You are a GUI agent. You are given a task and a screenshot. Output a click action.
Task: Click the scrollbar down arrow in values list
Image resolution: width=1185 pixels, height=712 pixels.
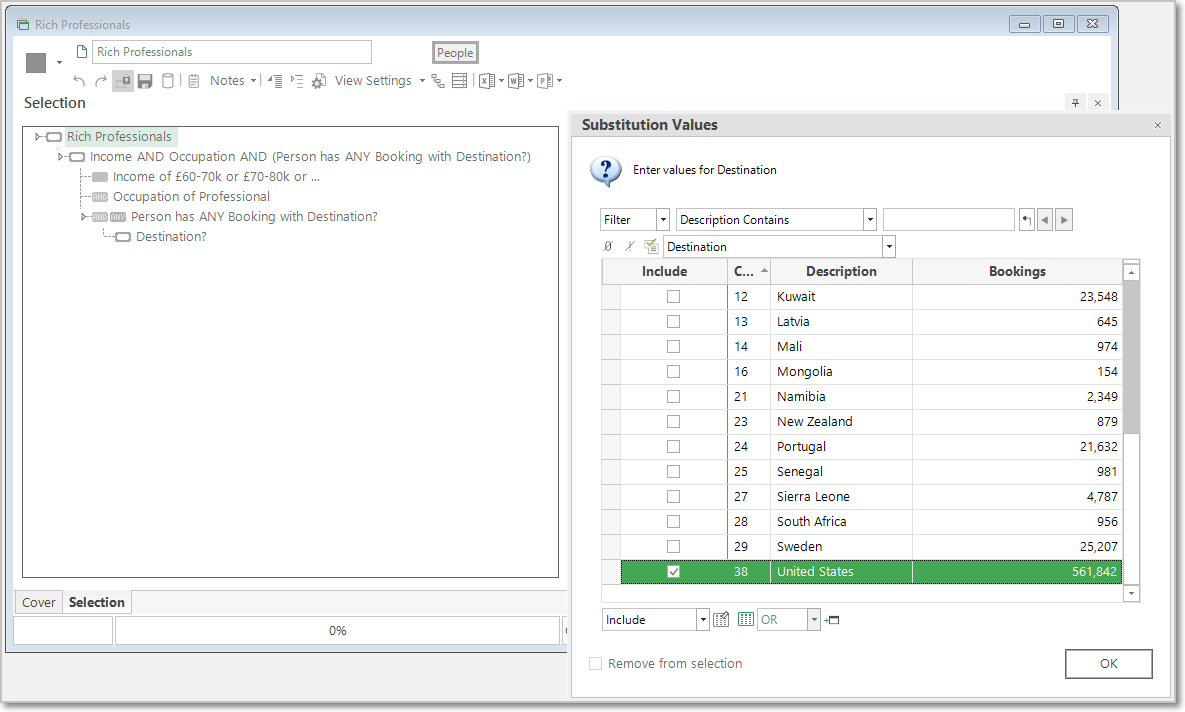(1131, 594)
